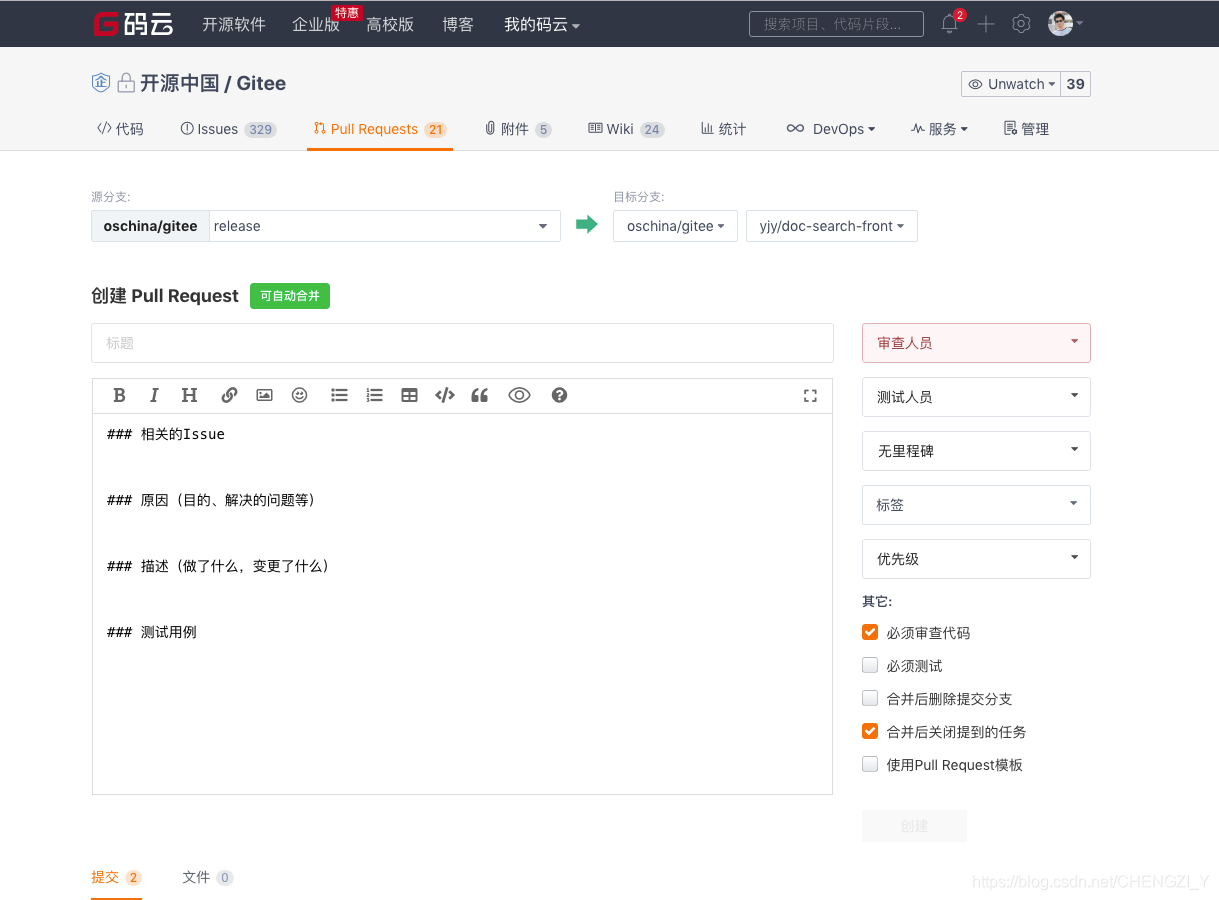
Task: Click the search projects input field
Action: [x=836, y=24]
